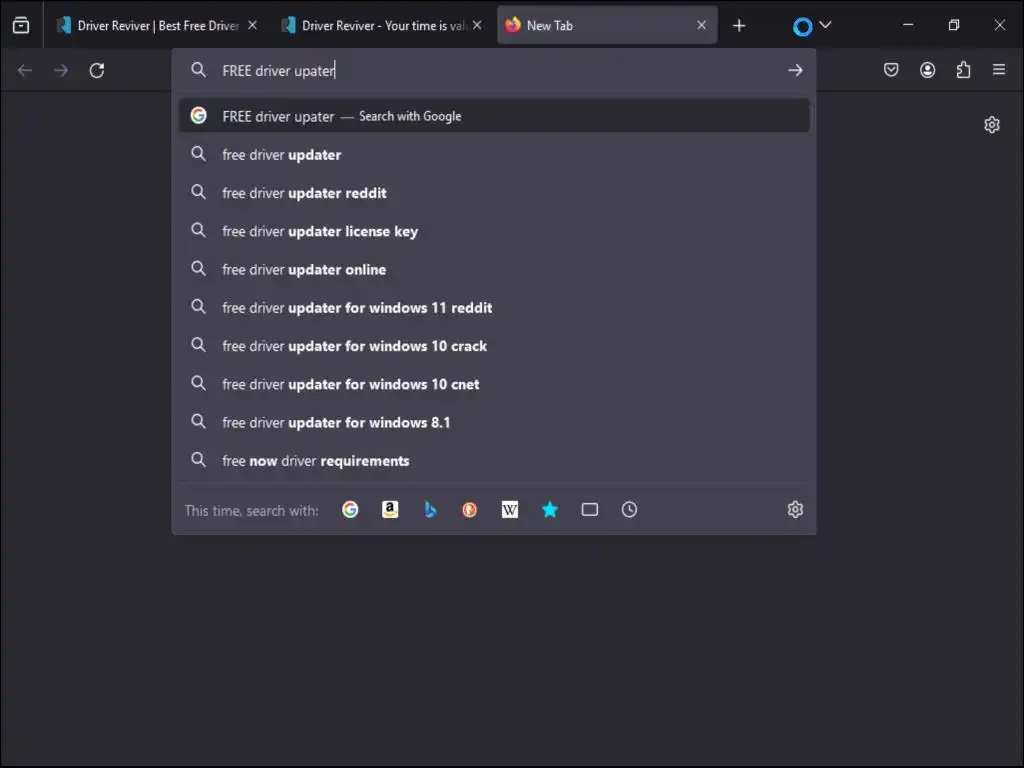Select suggestion free driver updater license key

[x=494, y=231]
